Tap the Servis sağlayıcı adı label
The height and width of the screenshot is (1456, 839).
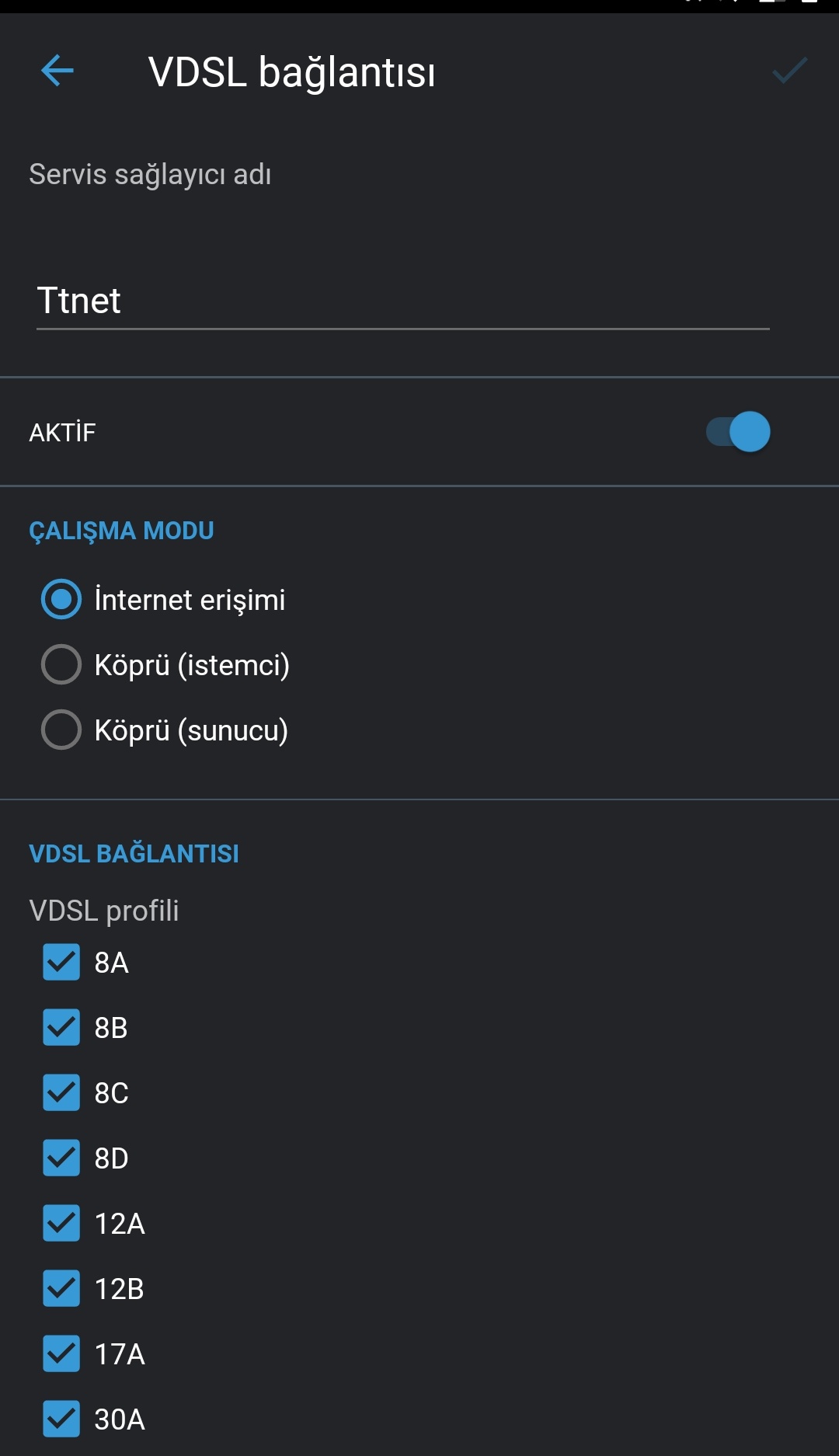coord(150,175)
